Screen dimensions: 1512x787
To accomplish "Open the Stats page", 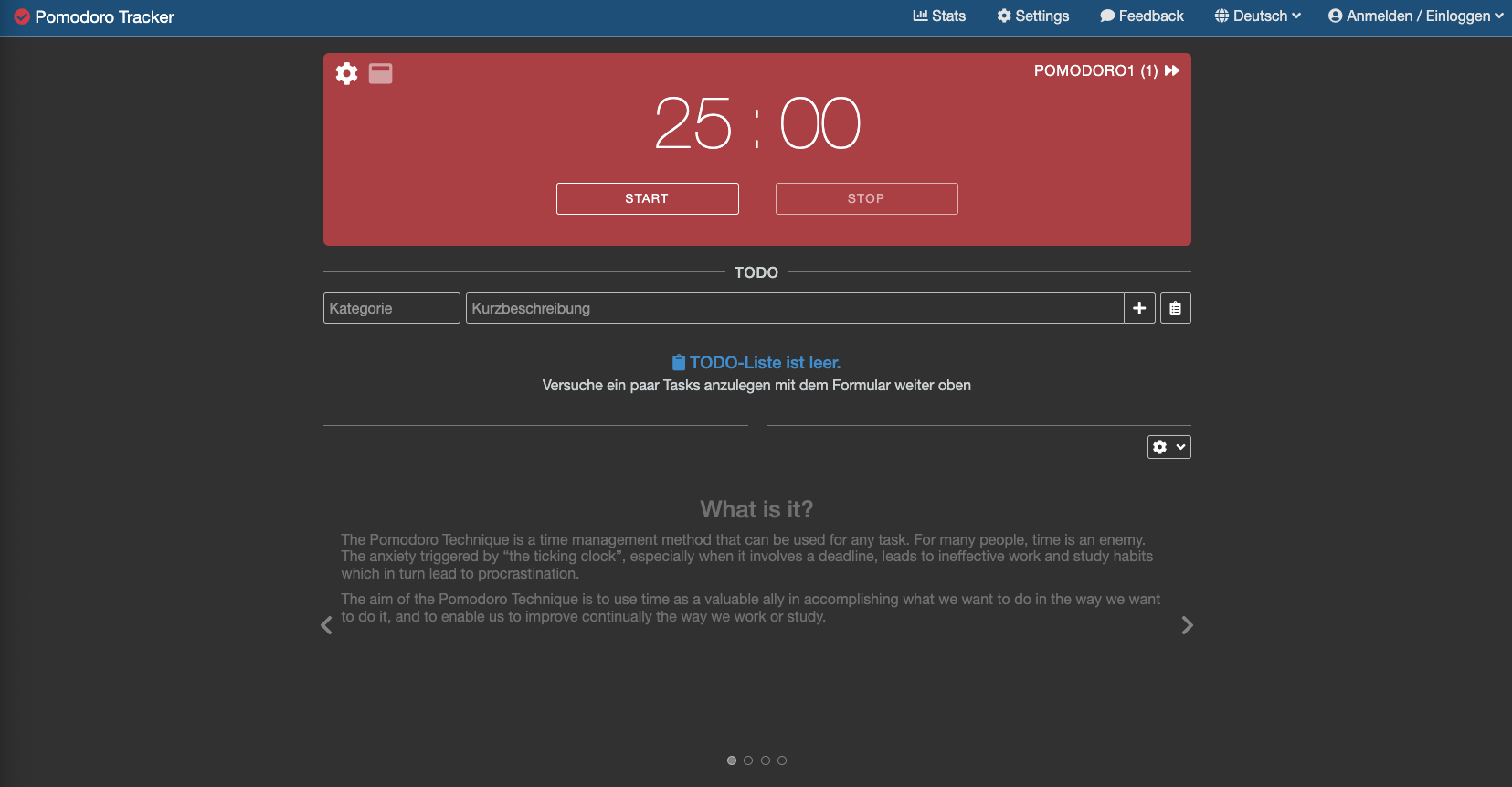I will click(x=939, y=16).
